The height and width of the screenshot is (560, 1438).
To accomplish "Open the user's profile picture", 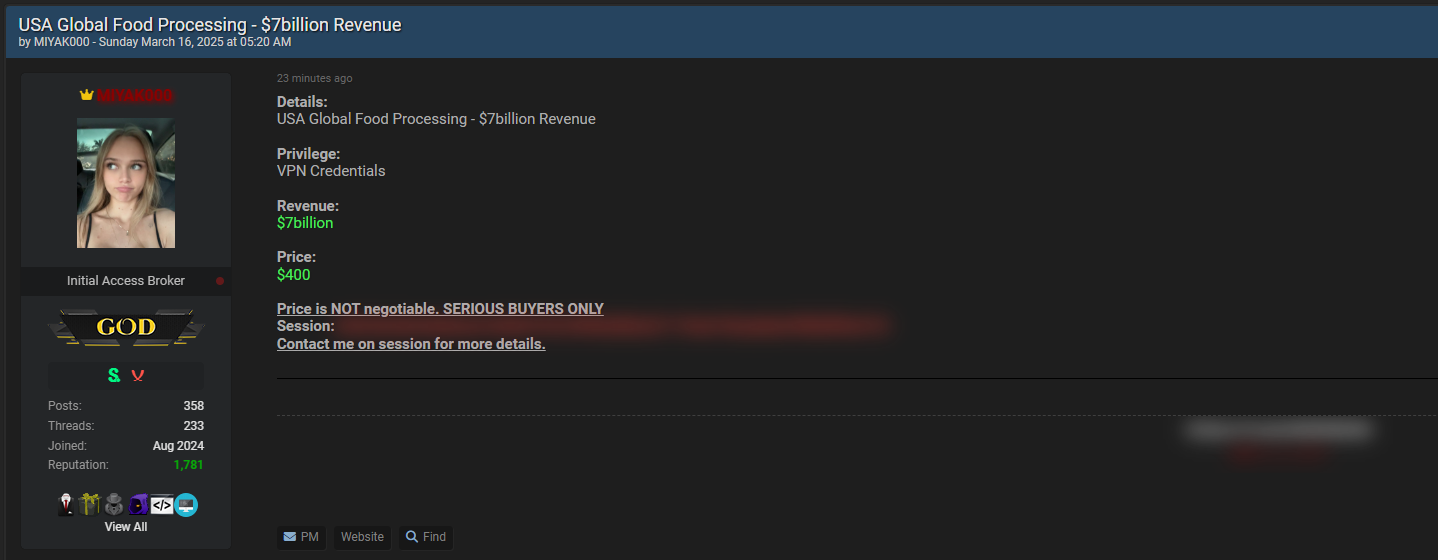I will tap(126, 183).
